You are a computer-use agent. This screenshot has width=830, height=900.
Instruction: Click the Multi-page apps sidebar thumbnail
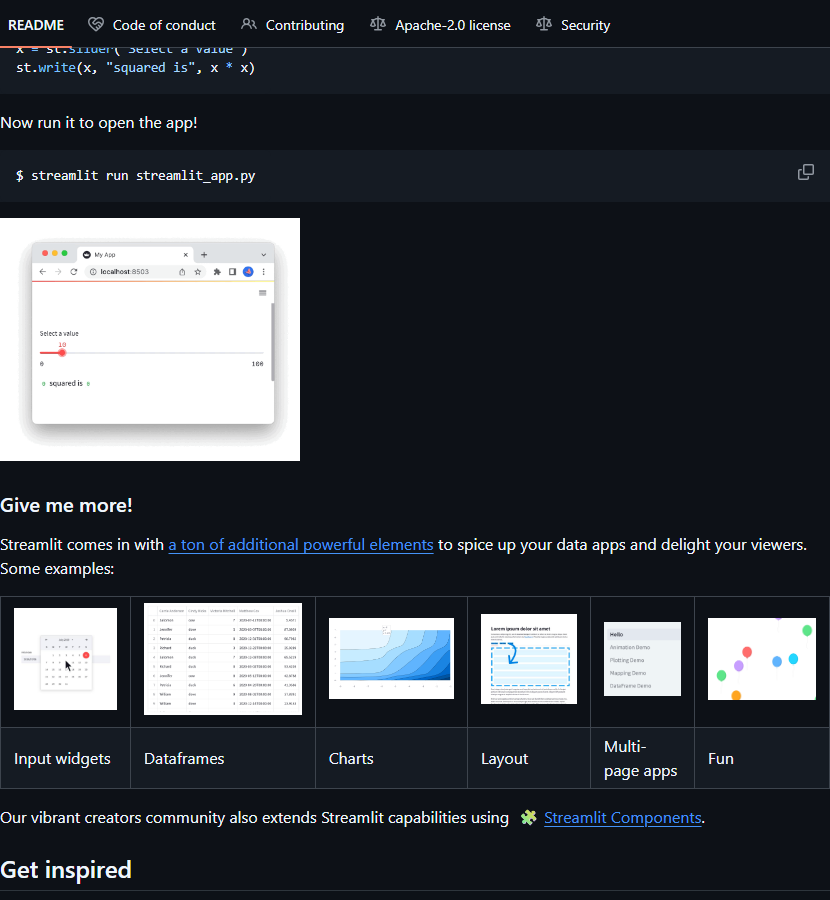point(642,659)
